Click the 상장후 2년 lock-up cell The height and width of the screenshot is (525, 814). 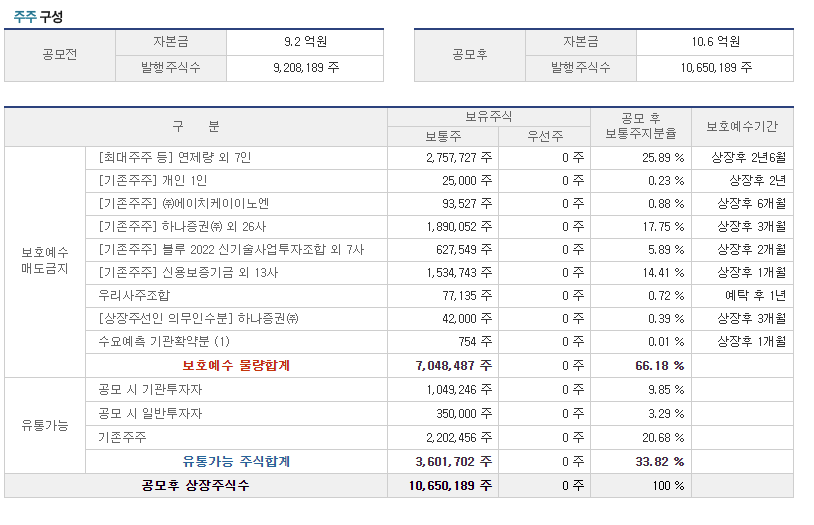click(x=742, y=181)
